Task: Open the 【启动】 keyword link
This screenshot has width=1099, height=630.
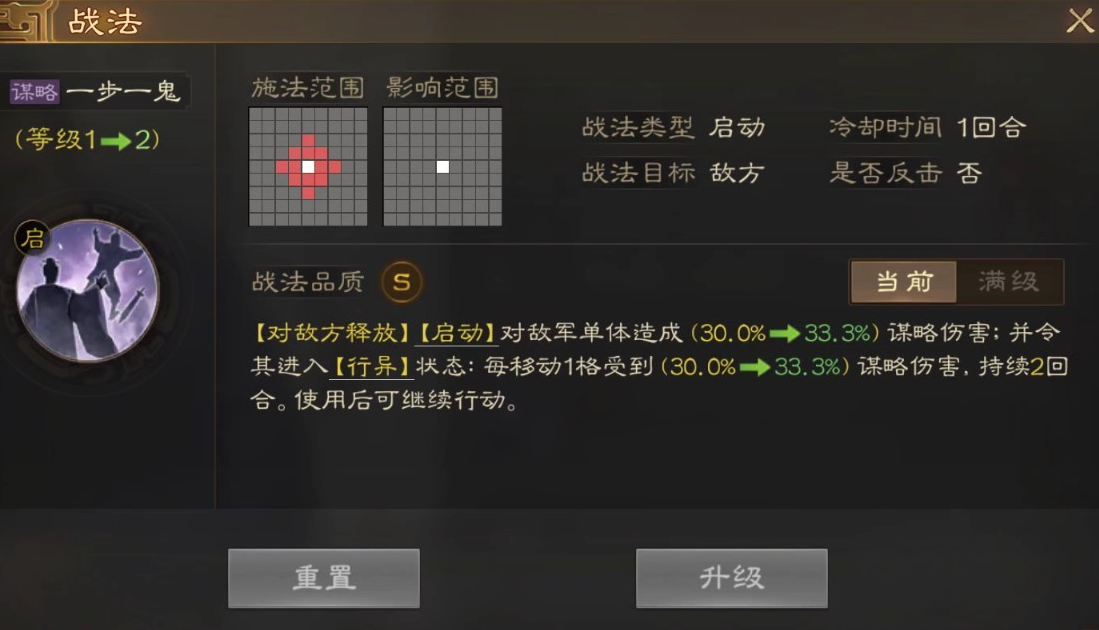Action: 457,332
